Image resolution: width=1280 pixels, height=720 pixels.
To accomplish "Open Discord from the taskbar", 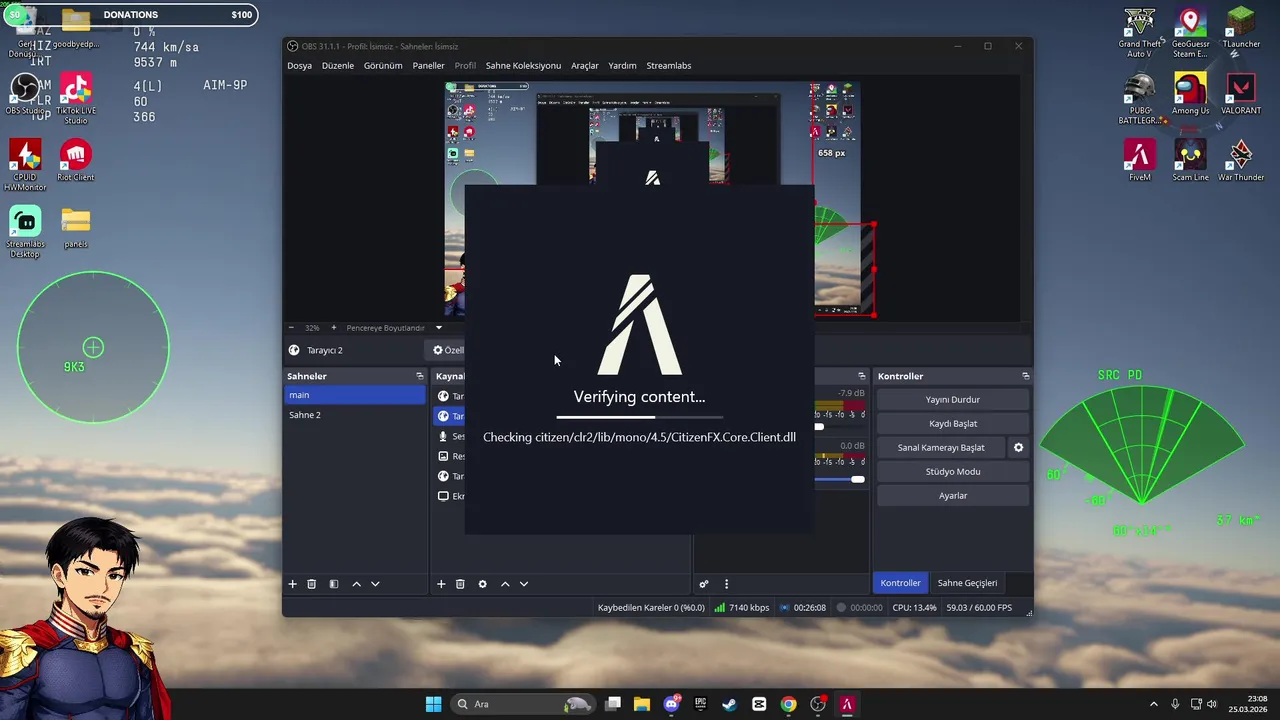I will [671, 704].
